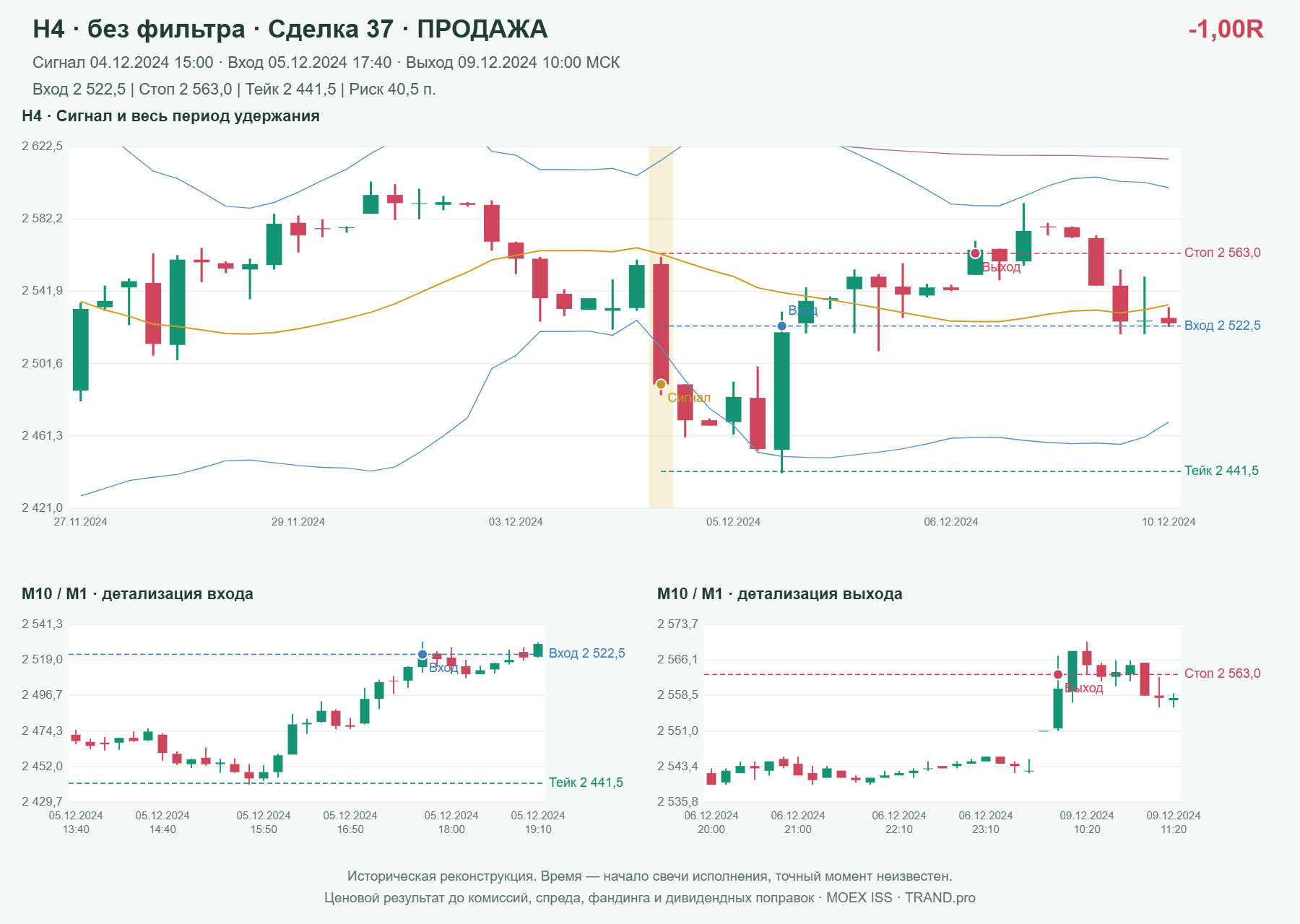Select the blue entry dot in entry detail chart
Viewport: 1300px width, 924px height.
pyautogui.click(x=422, y=655)
